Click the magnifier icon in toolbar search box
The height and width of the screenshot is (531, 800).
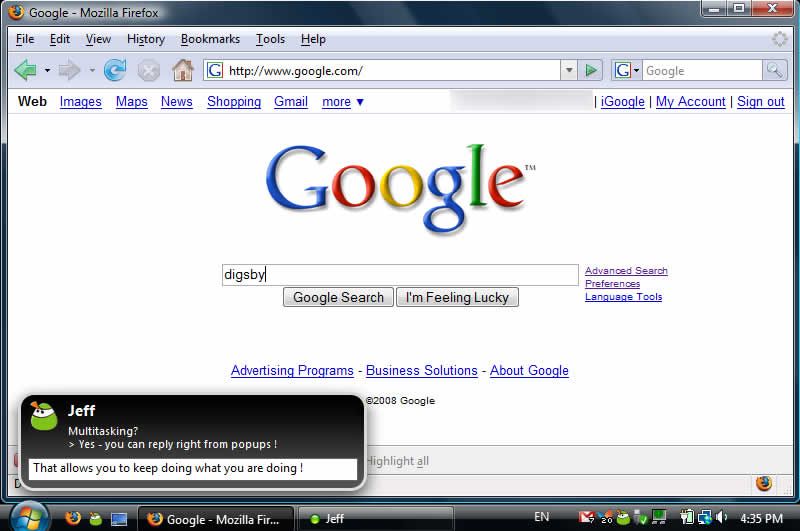point(774,70)
